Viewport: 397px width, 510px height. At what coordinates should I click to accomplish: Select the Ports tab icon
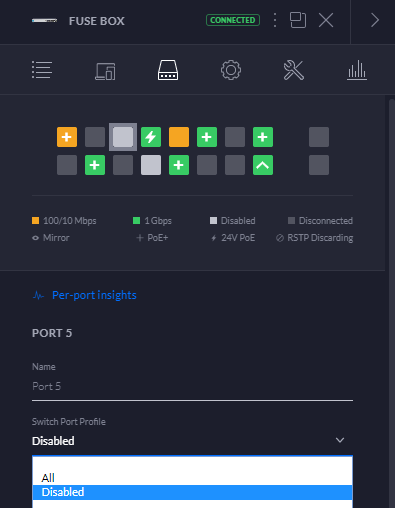[x=168, y=70]
